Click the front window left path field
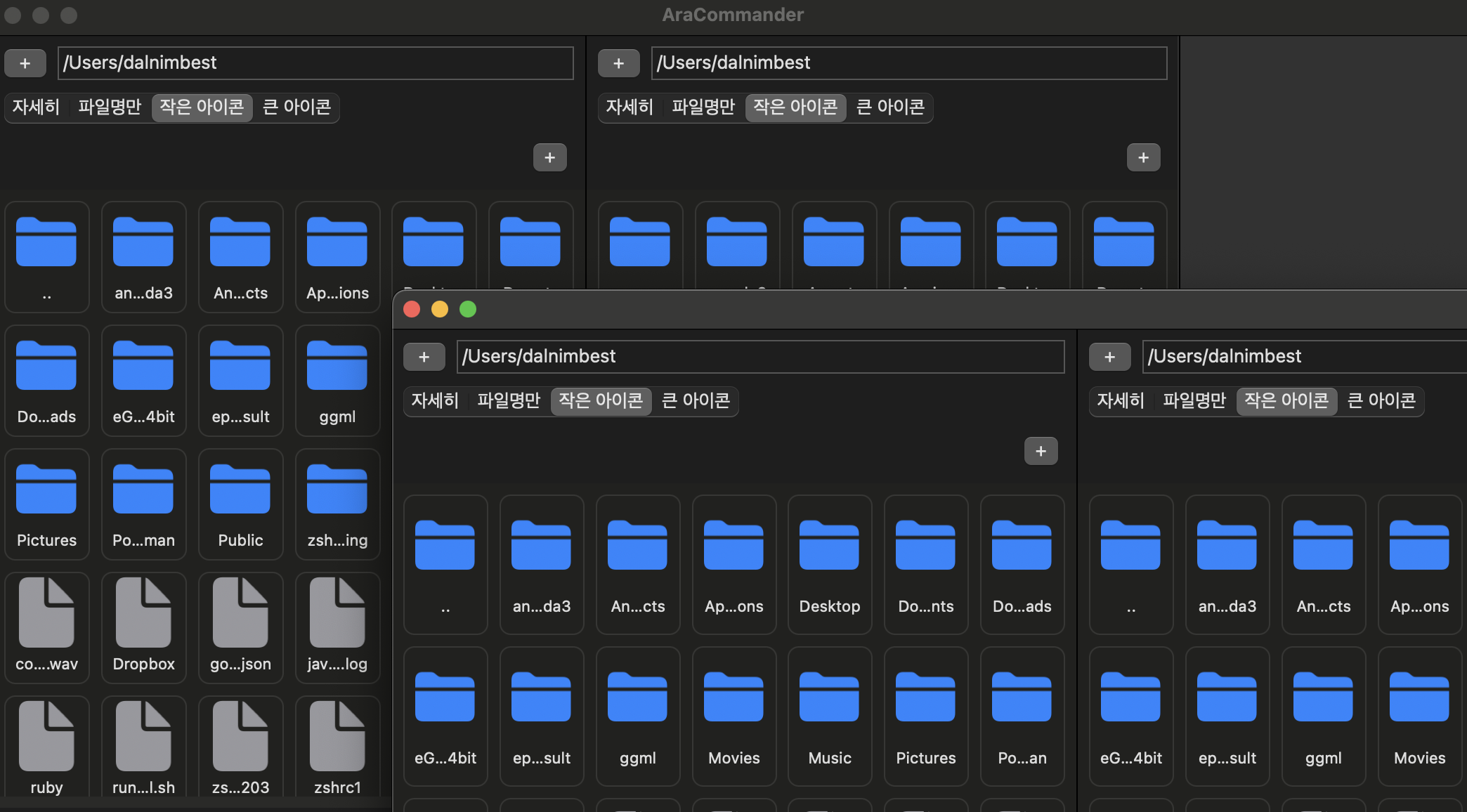The height and width of the screenshot is (812, 1467). (x=760, y=357)
